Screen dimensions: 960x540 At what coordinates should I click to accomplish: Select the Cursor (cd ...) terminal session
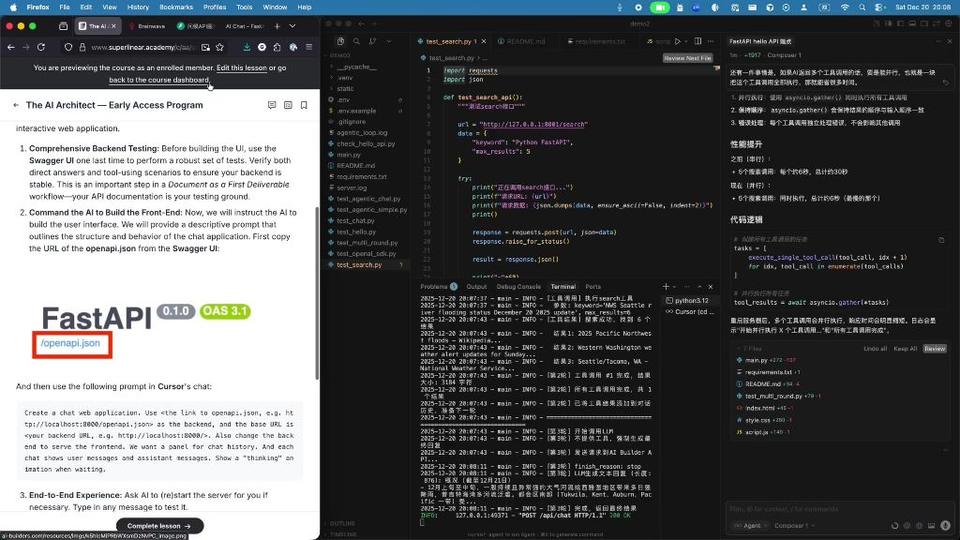(689, 312)
